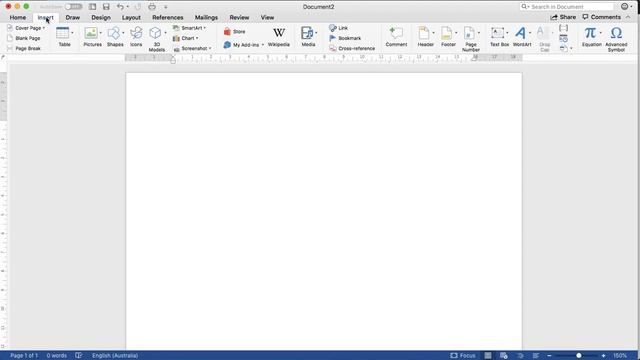Screen dimensions: 640x360
Task: Insert a Blank Page
Action: click(x=24, y=38)
